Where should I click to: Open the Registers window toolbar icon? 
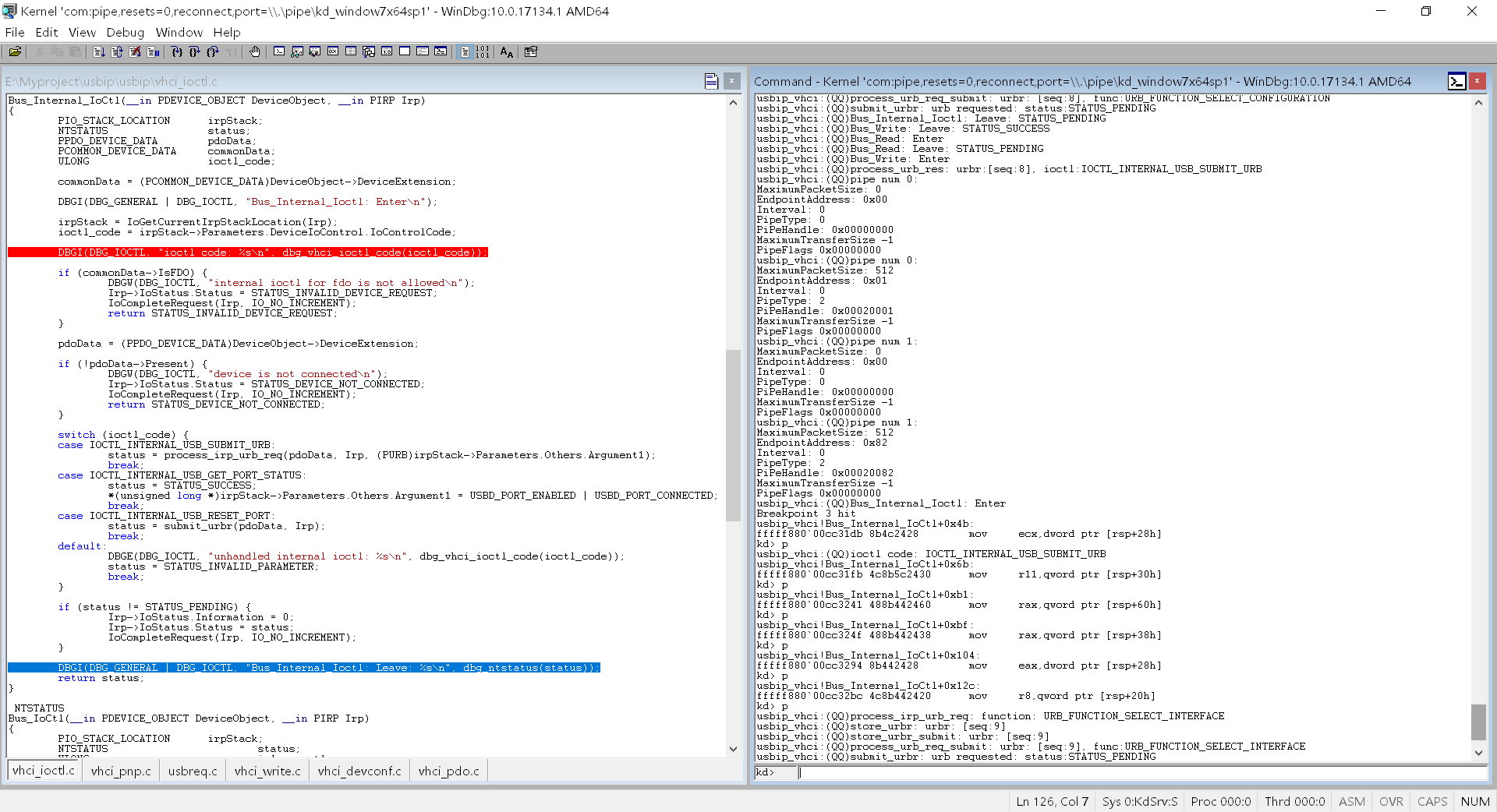pyautogui.click(x=333, y=51)
